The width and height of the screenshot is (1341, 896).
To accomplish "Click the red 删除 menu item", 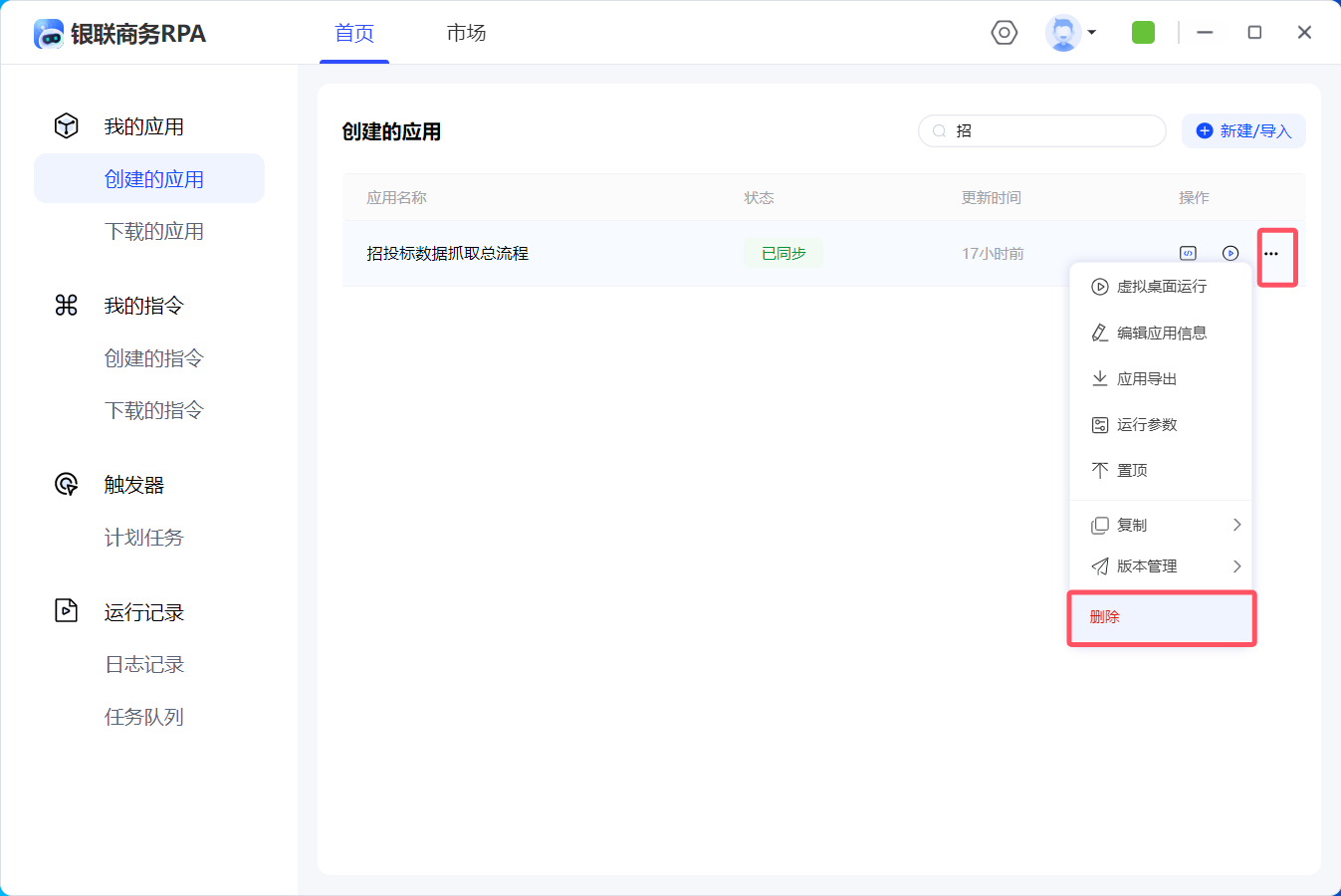I will coord(1105,617).
